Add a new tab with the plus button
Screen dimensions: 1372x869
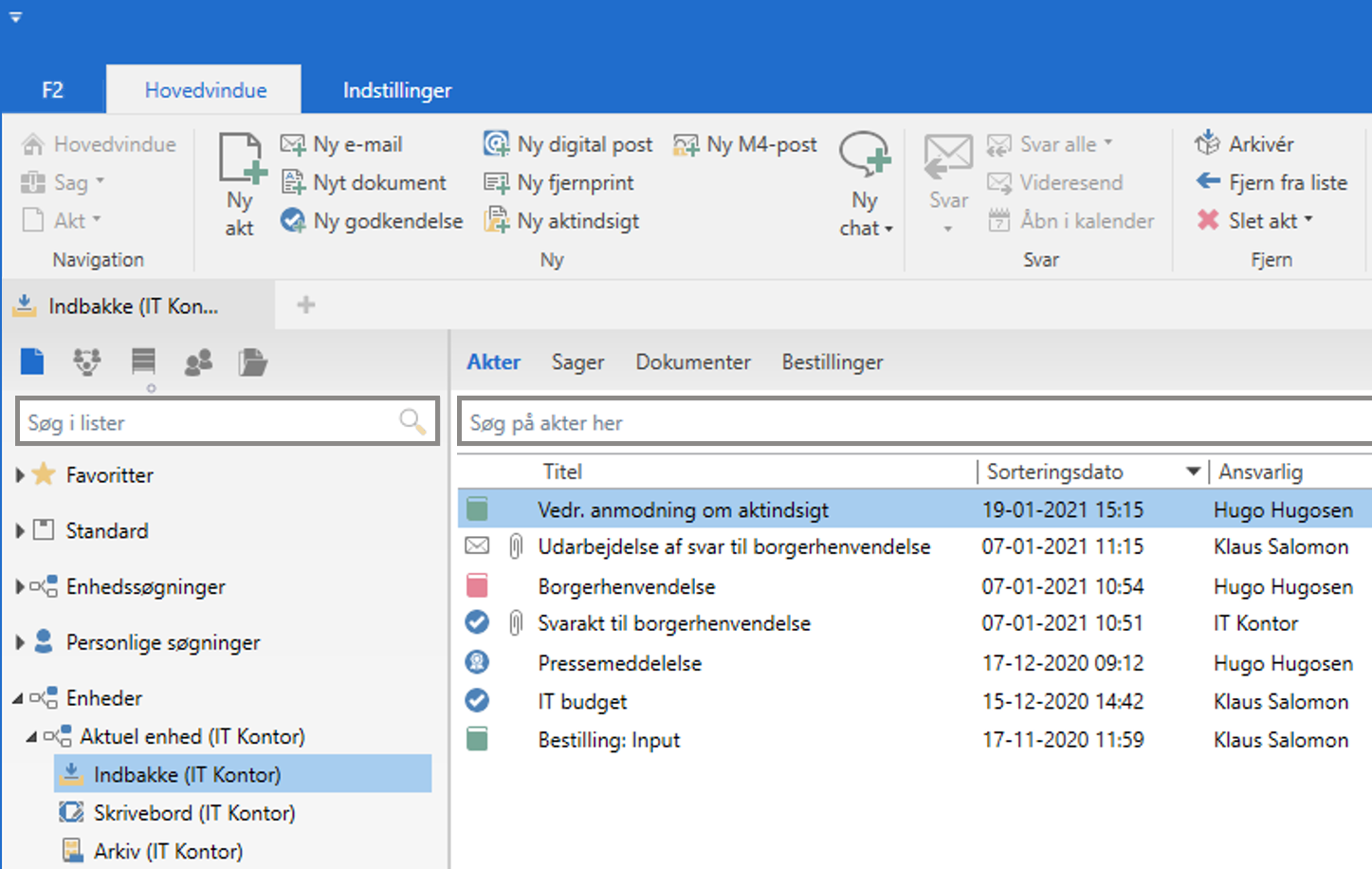click(305, 305)
